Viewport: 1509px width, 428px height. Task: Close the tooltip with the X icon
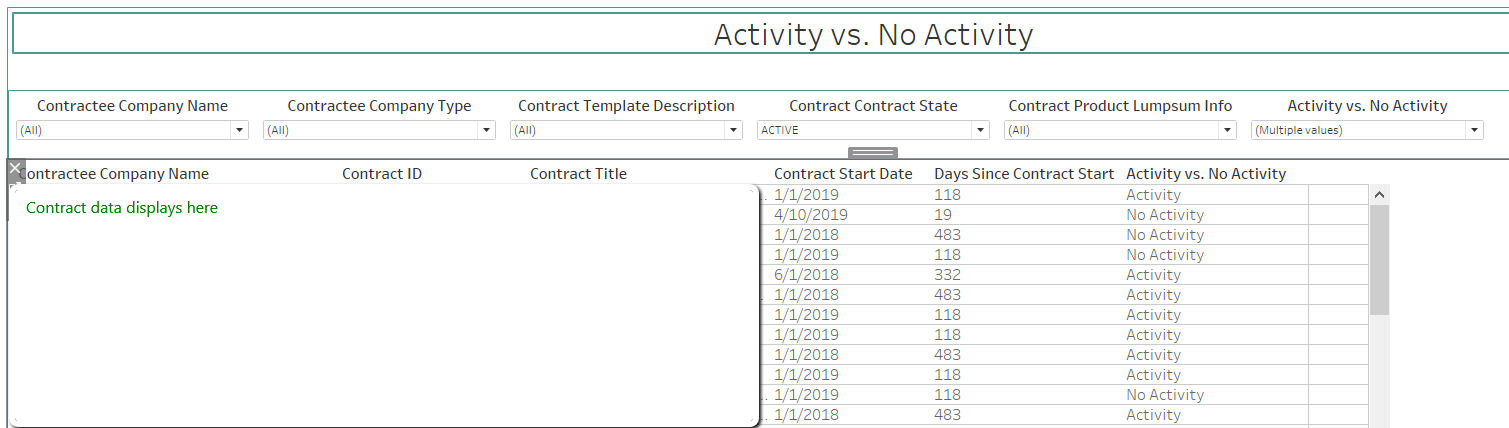[15, 168]
